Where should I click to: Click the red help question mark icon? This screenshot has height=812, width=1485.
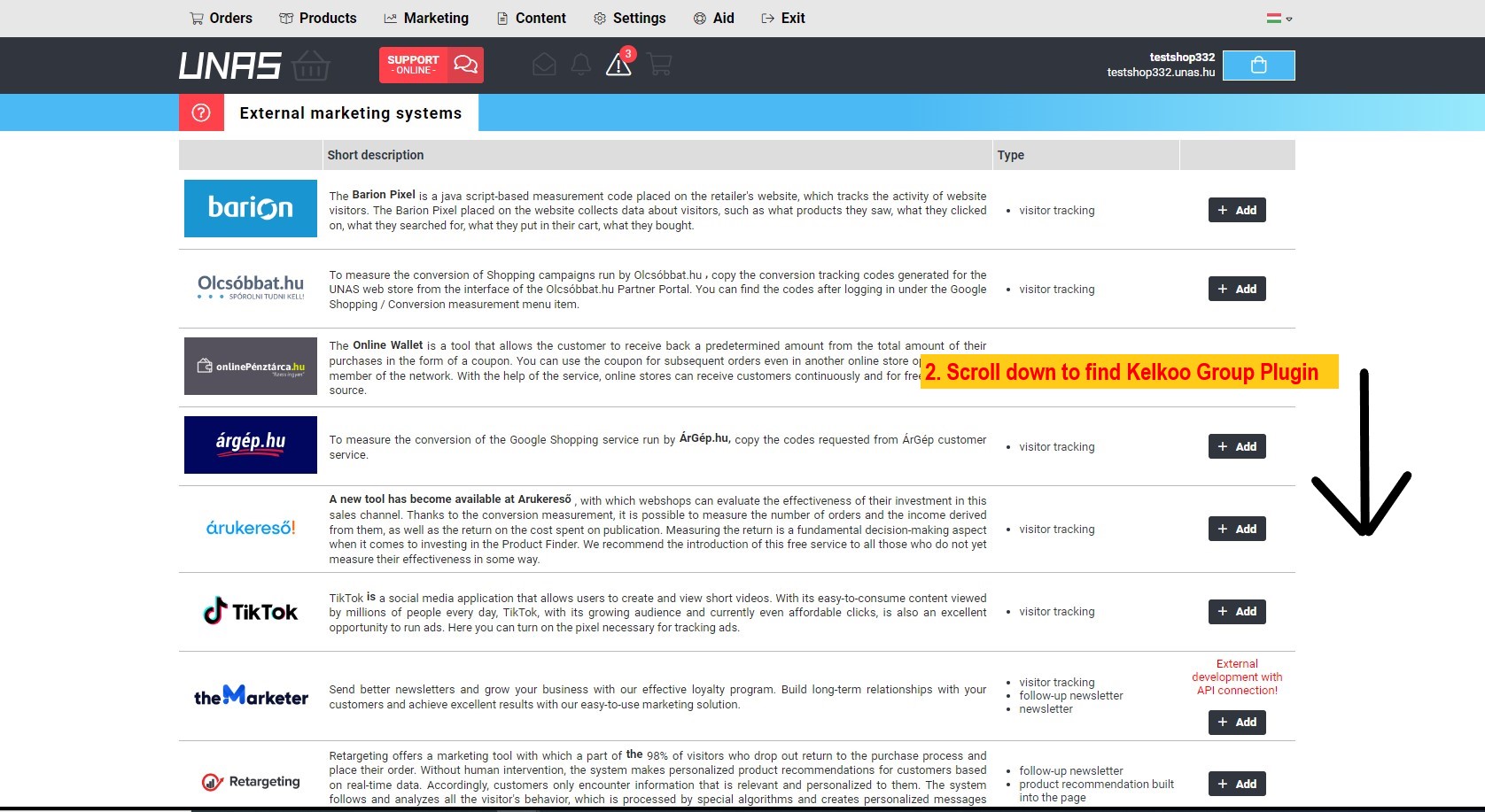click(x=201, y=112)
